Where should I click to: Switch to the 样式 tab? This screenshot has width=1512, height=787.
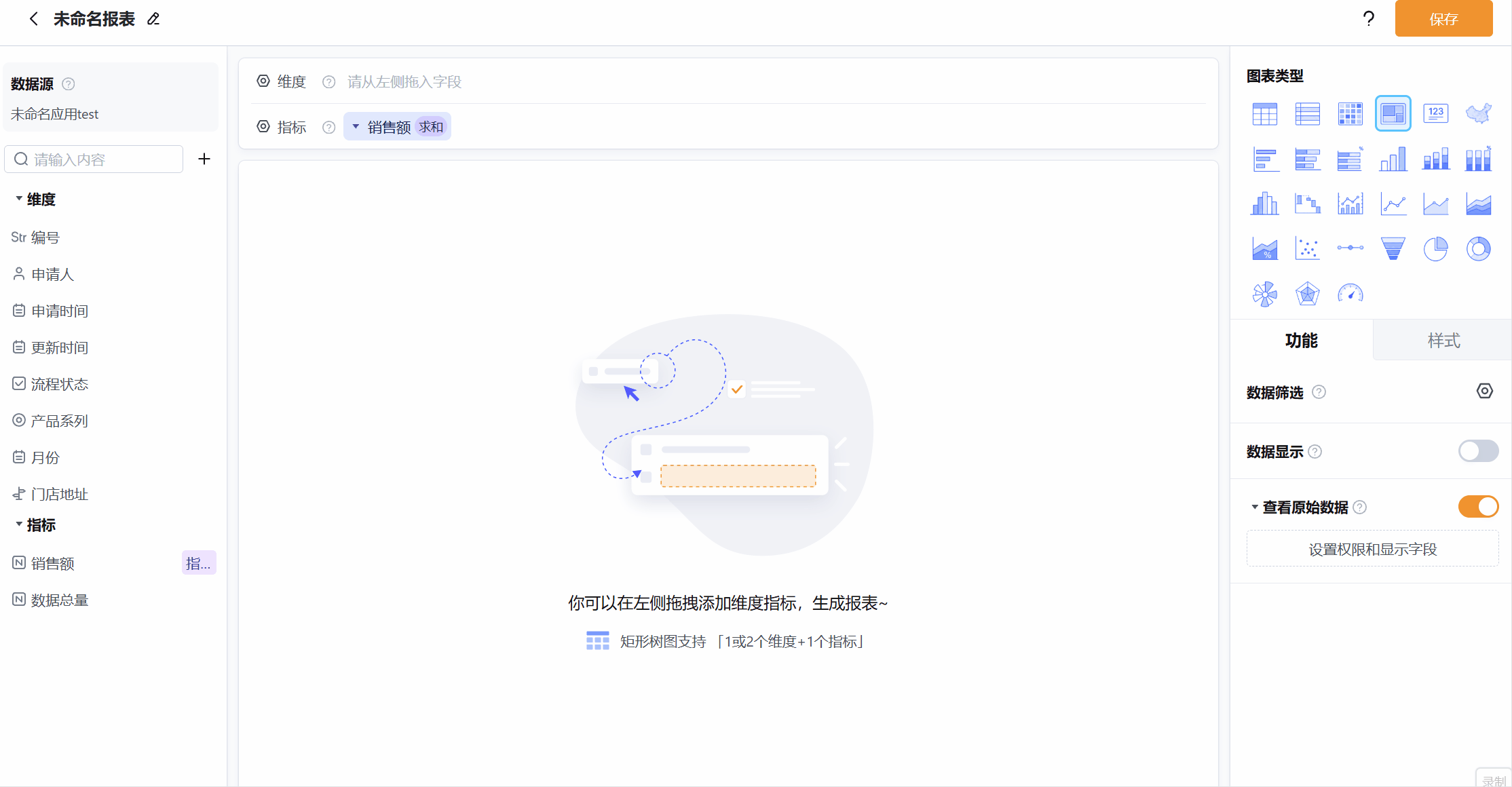(1443, 341)
